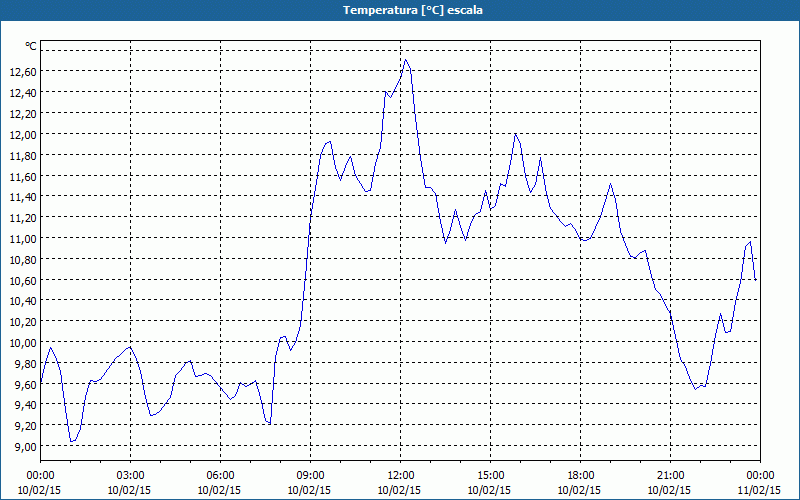Image resolution: width=800 pixels, height=500 pixels.
Task: Click the 12,00 y-axis value
Action: tap(23, 134)
